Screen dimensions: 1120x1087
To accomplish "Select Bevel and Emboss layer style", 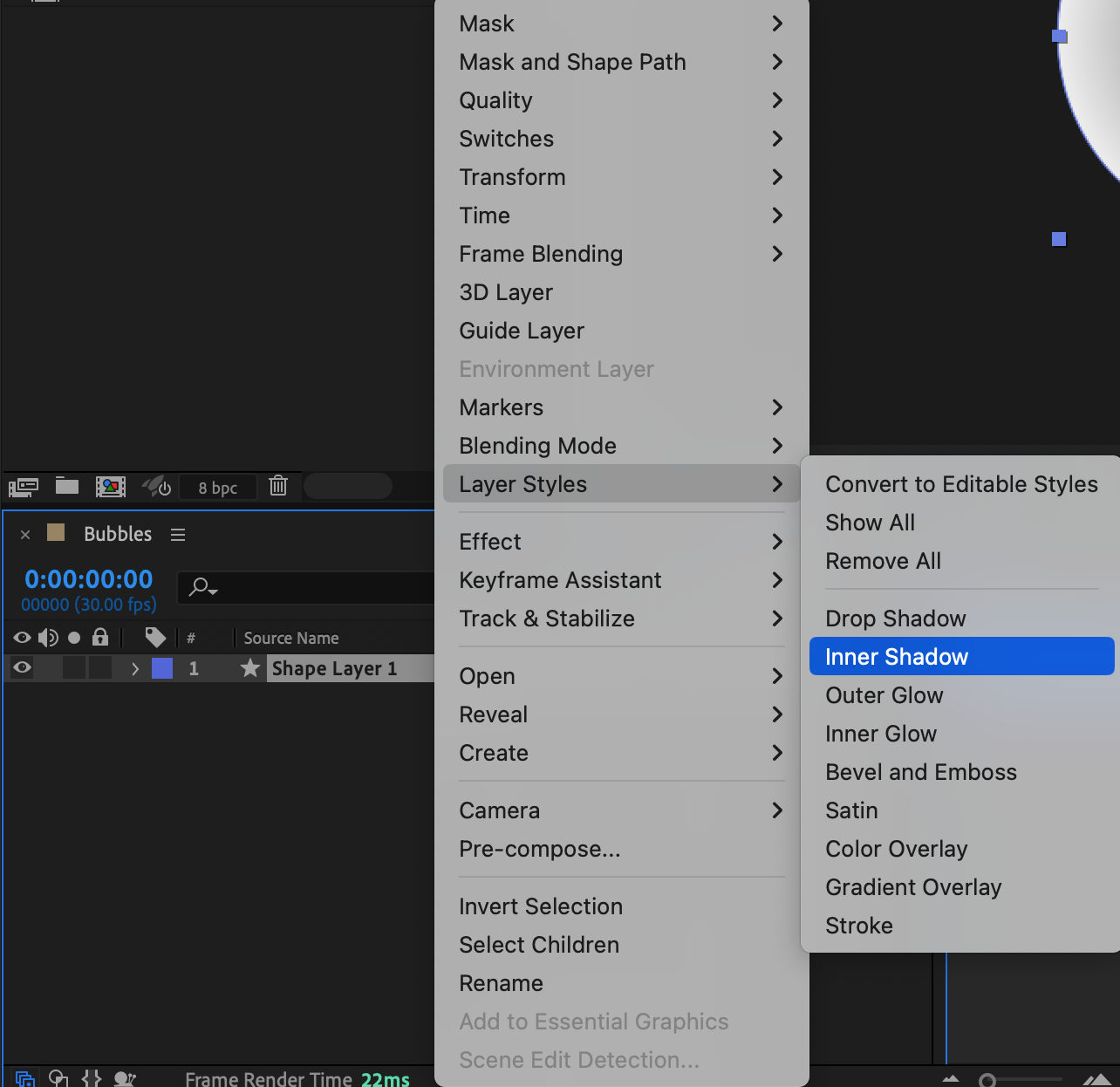I will [921, 772].
